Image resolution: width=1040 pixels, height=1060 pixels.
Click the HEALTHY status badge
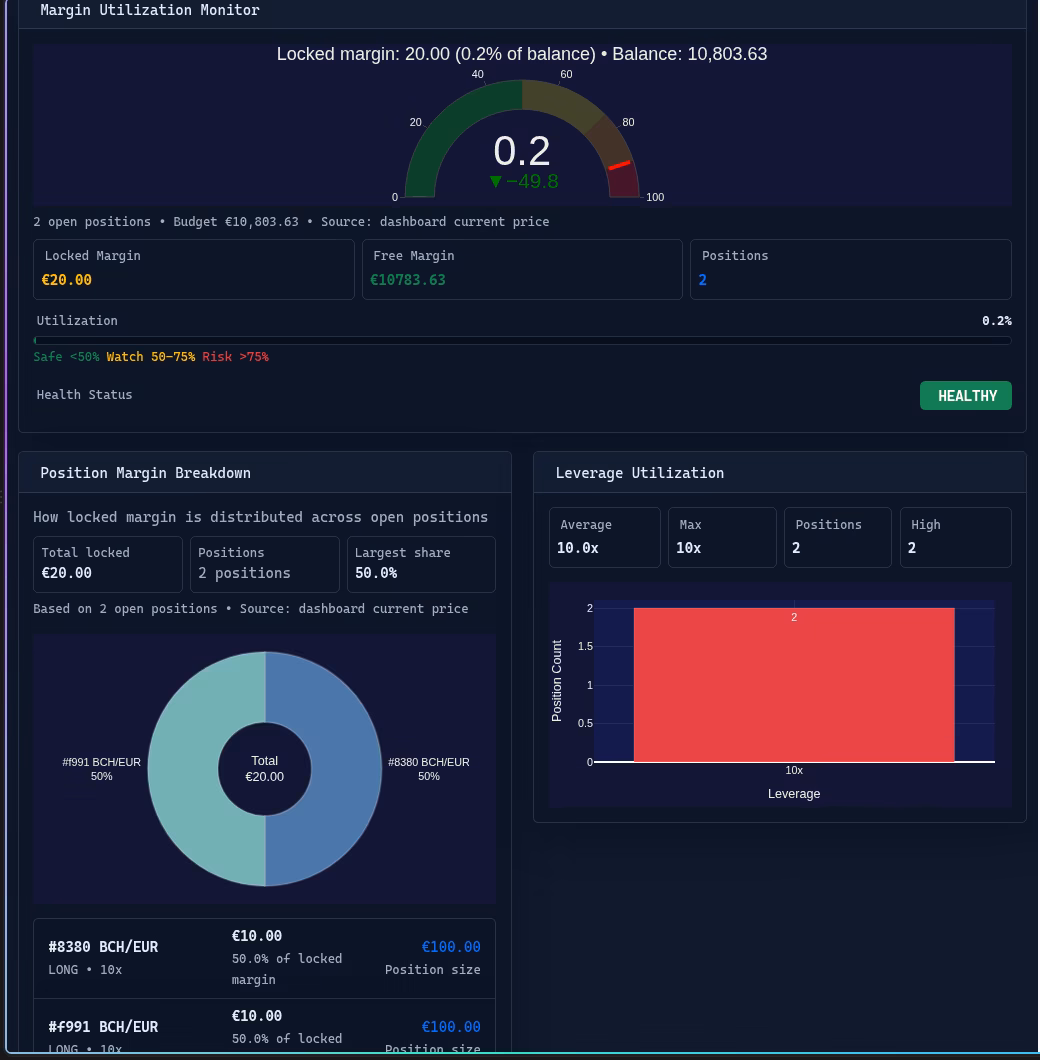point(965,395)
